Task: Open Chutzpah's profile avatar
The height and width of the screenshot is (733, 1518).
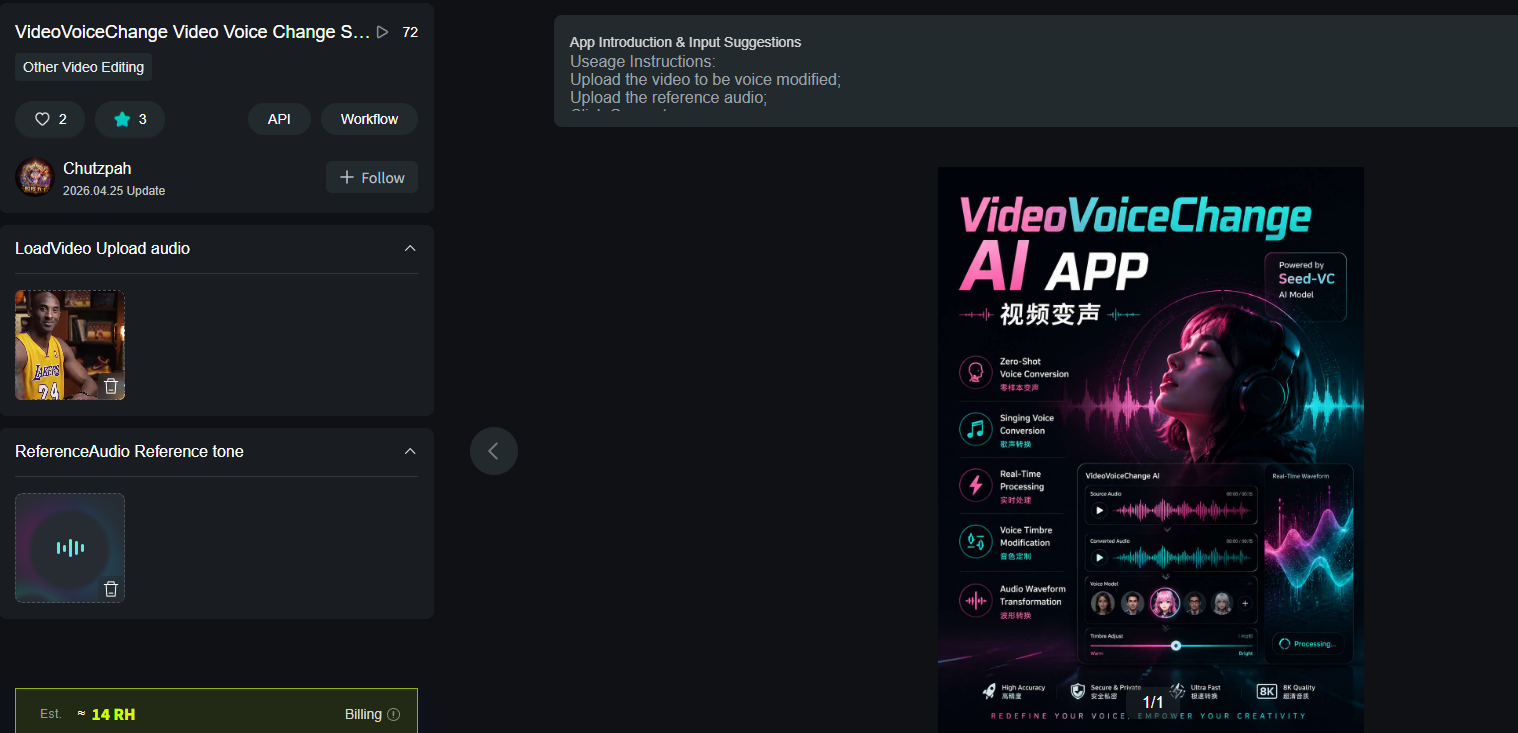Action: click(x=34, y=177)
